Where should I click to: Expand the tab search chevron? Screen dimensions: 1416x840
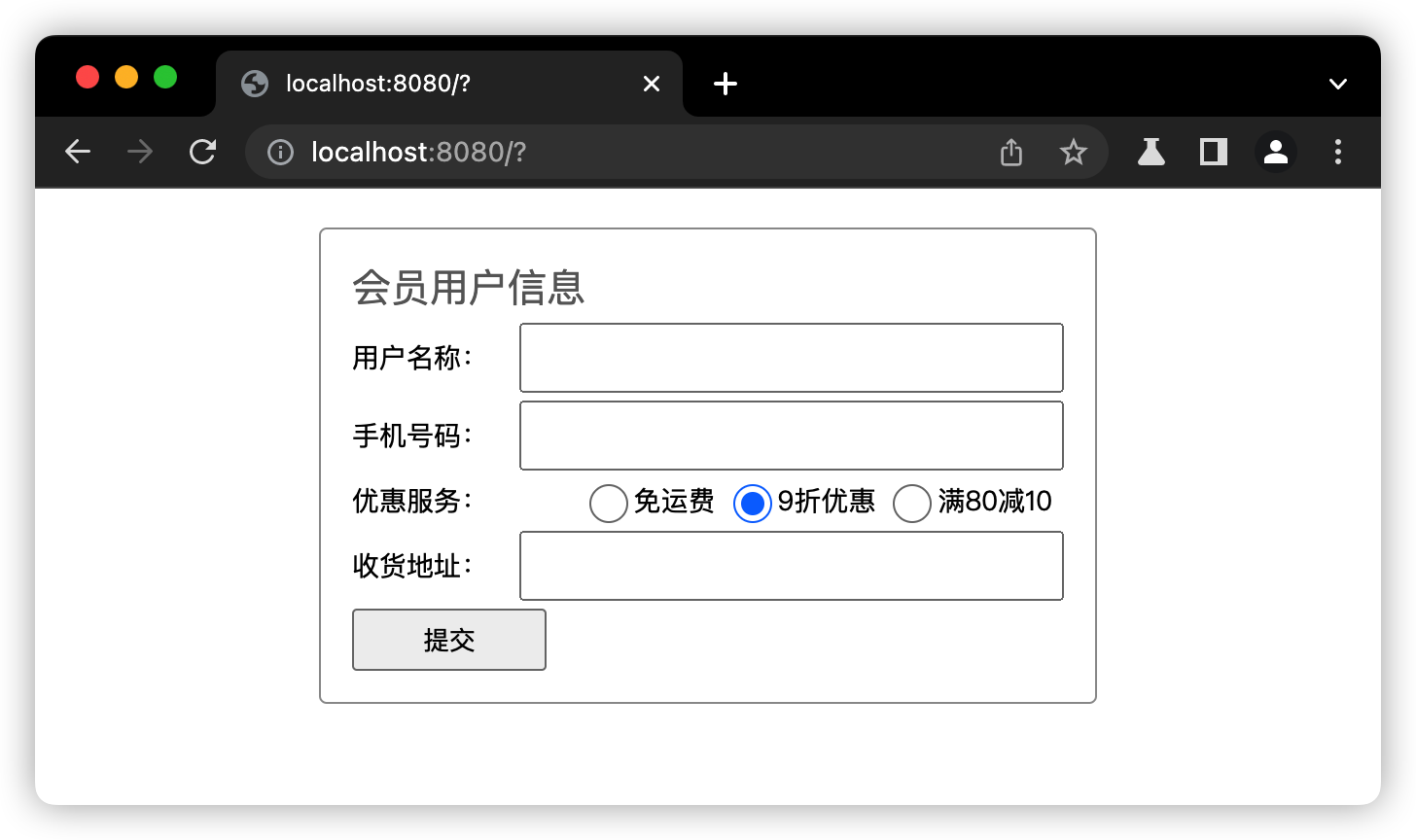coord(1338,84)
